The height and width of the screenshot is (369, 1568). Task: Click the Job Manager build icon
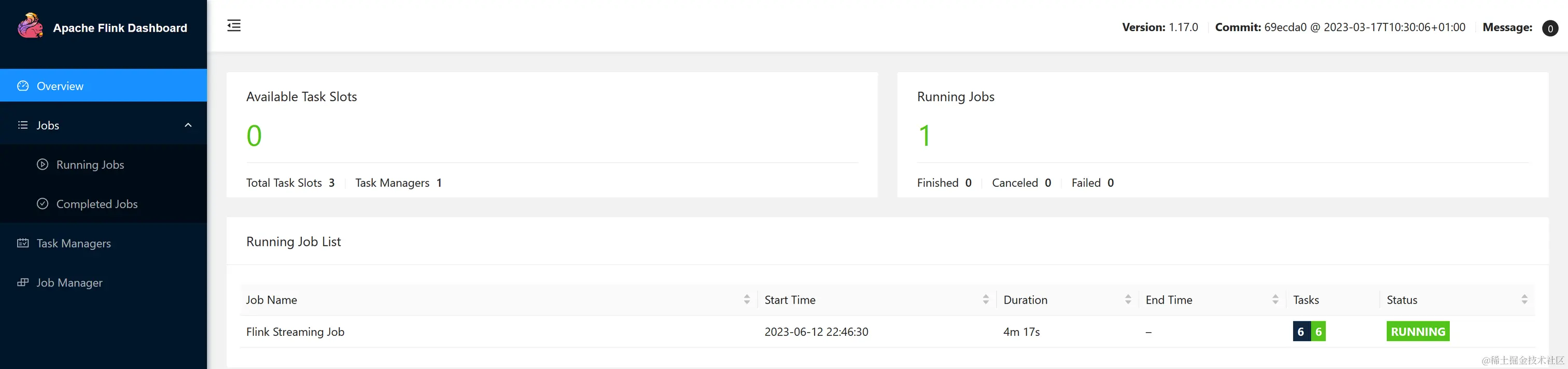pos(23,282)
